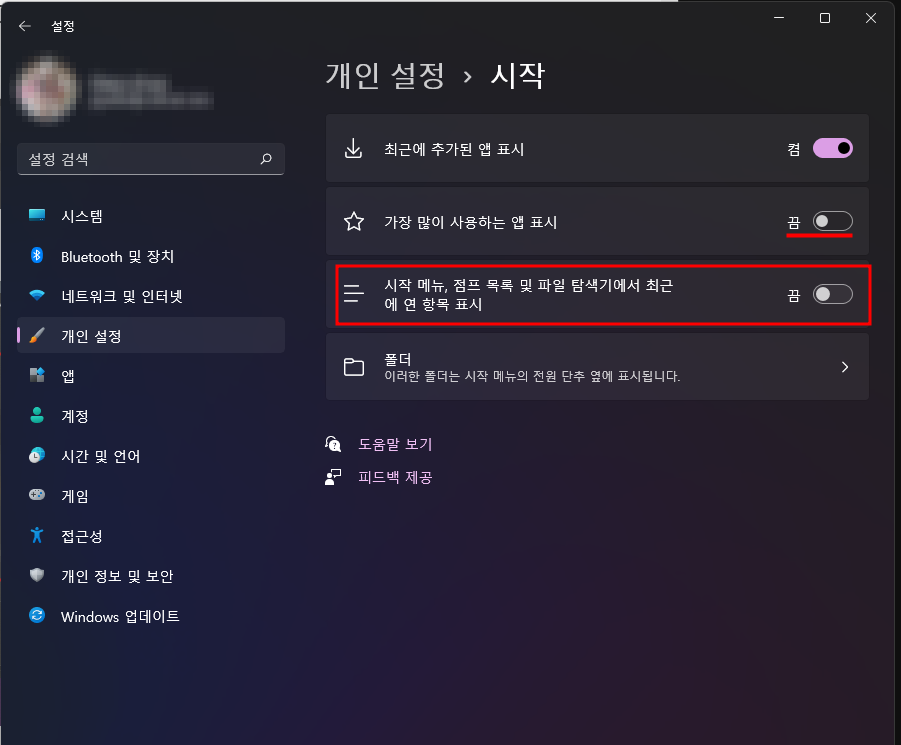This screenshot has width=901, height=745.
Task: Enable the recently opened items toggle
Action: click(x=833, y=294)
